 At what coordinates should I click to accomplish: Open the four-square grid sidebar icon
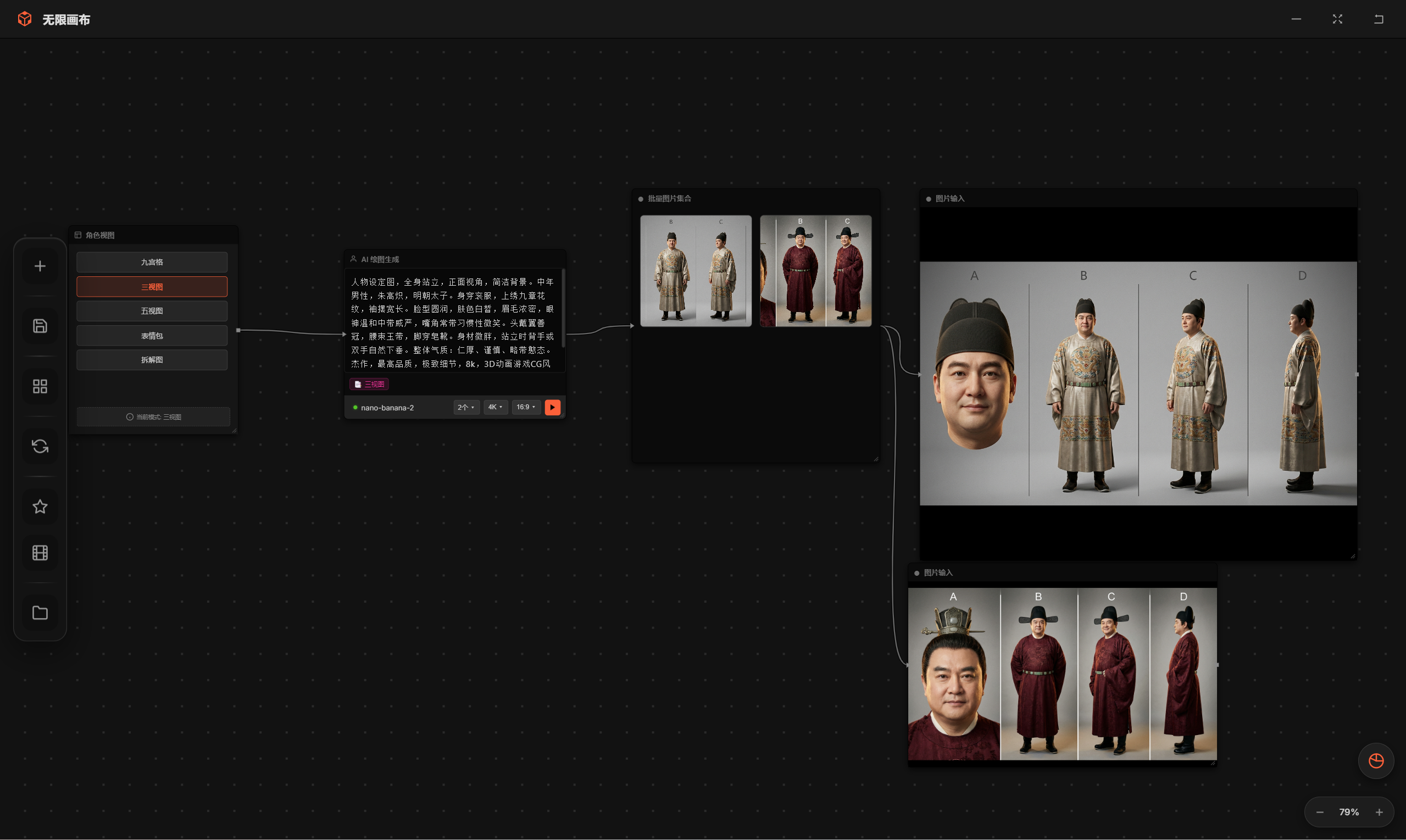[40, 387]
